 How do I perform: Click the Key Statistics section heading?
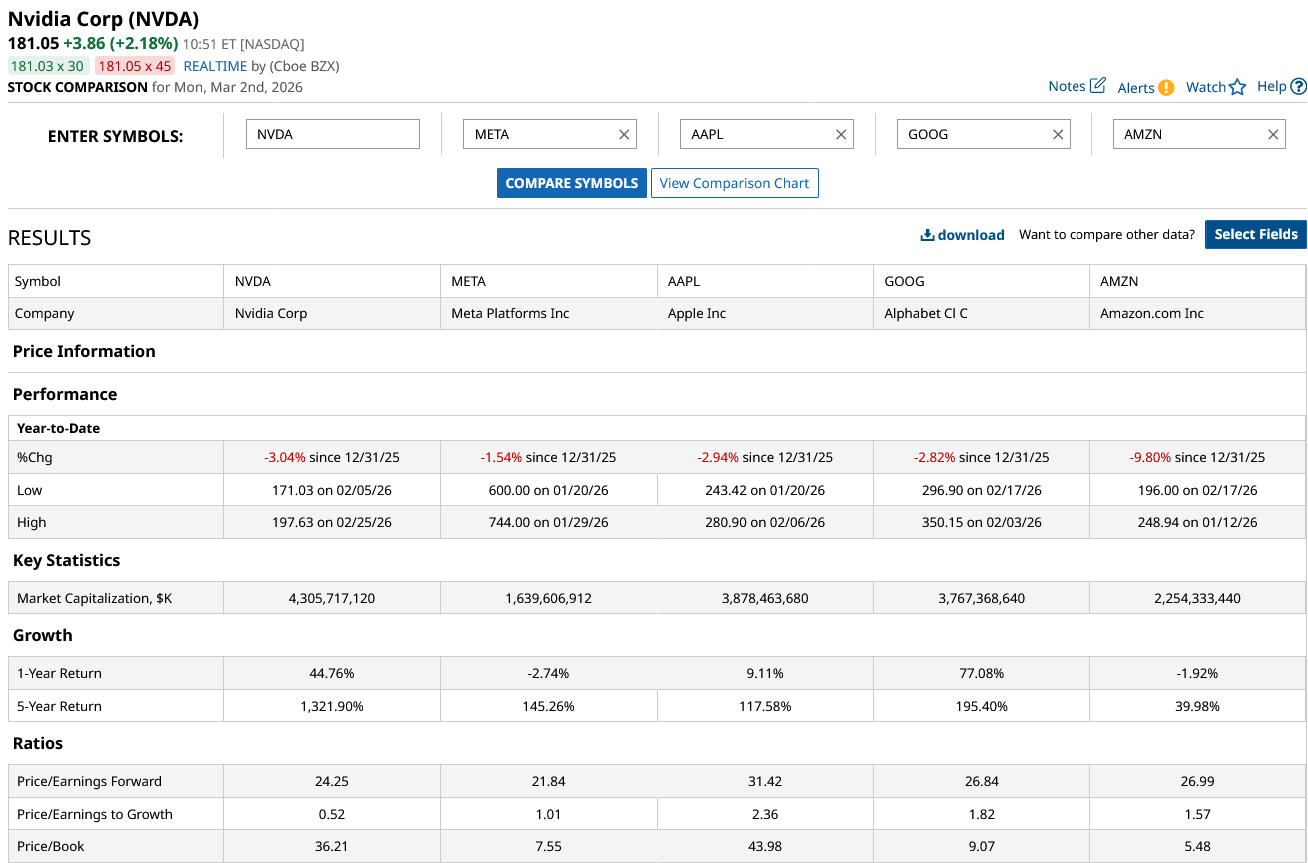(66, 560)
